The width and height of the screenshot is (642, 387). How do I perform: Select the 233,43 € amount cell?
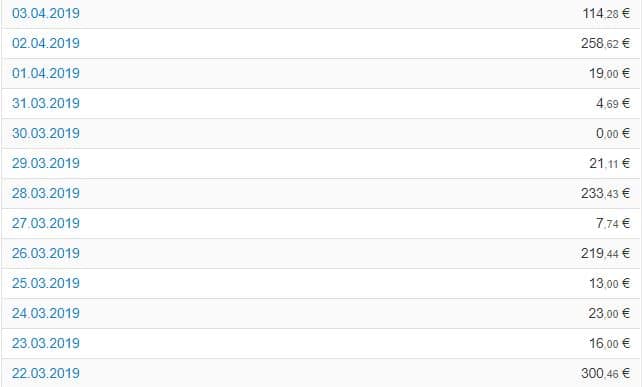606,193
